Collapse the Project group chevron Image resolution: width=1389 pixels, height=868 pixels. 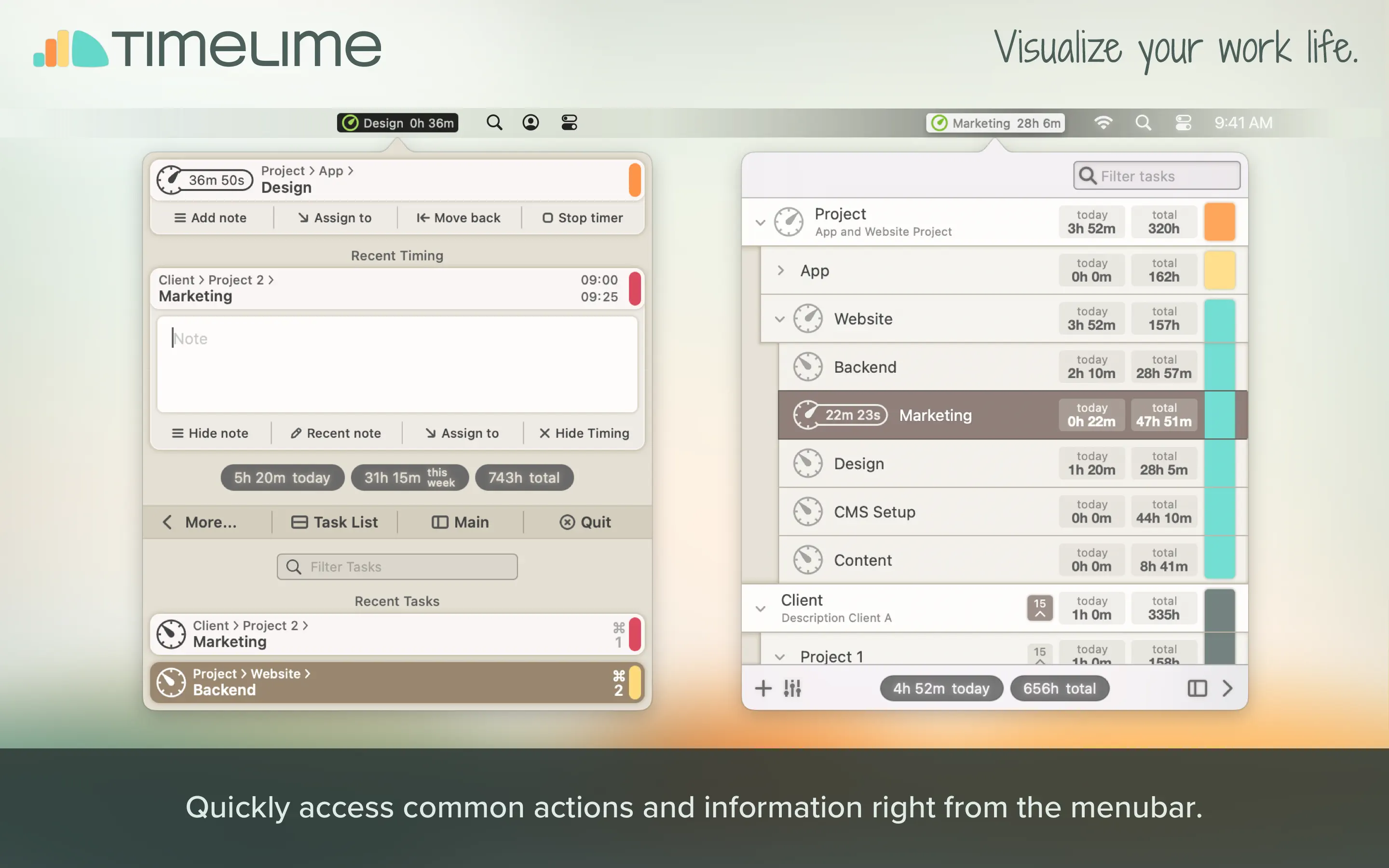[761, 222]
